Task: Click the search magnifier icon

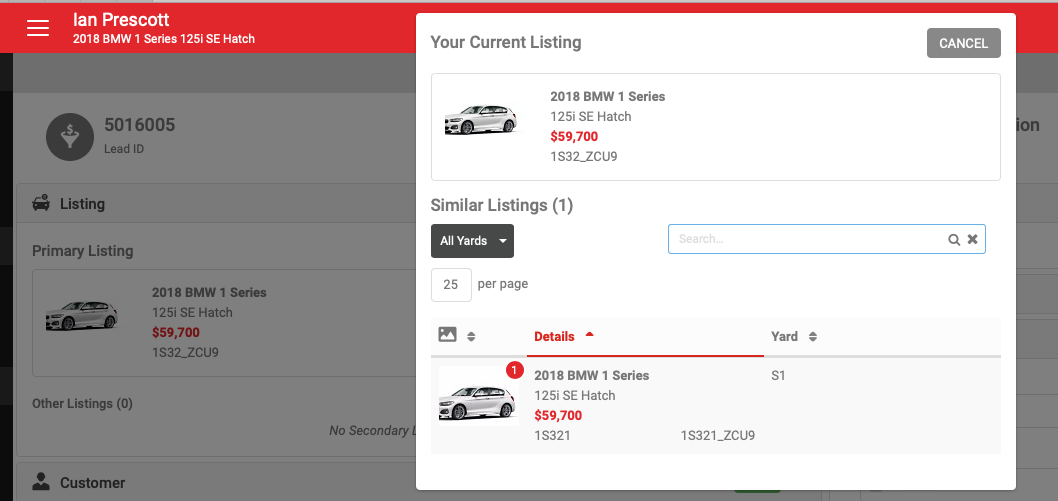Action: 953,239
